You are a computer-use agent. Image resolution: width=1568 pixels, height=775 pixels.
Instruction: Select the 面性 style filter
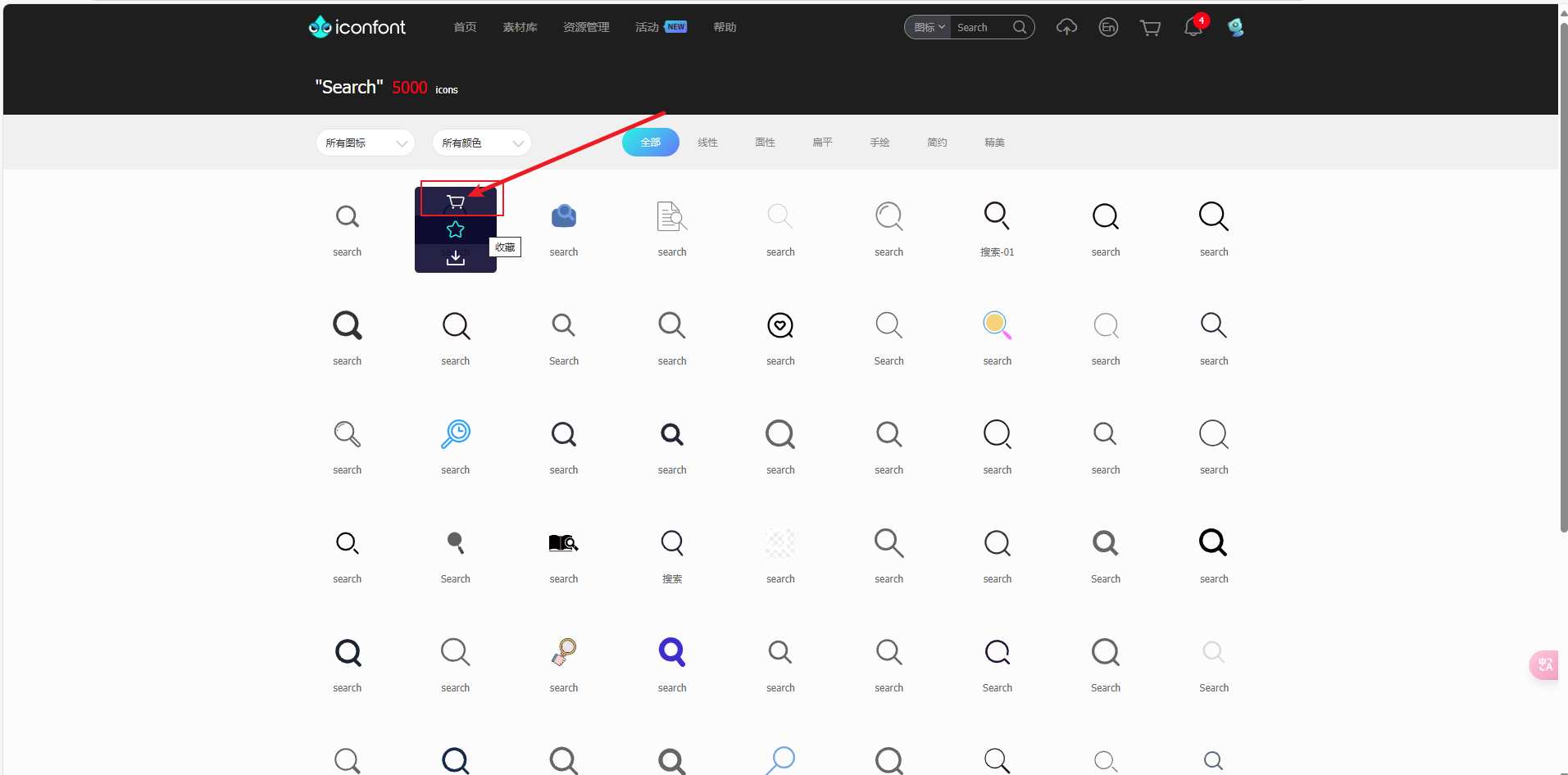[765, 143]
